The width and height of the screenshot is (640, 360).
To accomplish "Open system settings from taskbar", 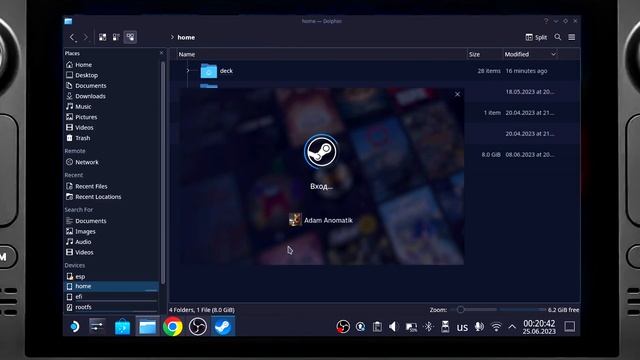I will click(x=97, y=327).
